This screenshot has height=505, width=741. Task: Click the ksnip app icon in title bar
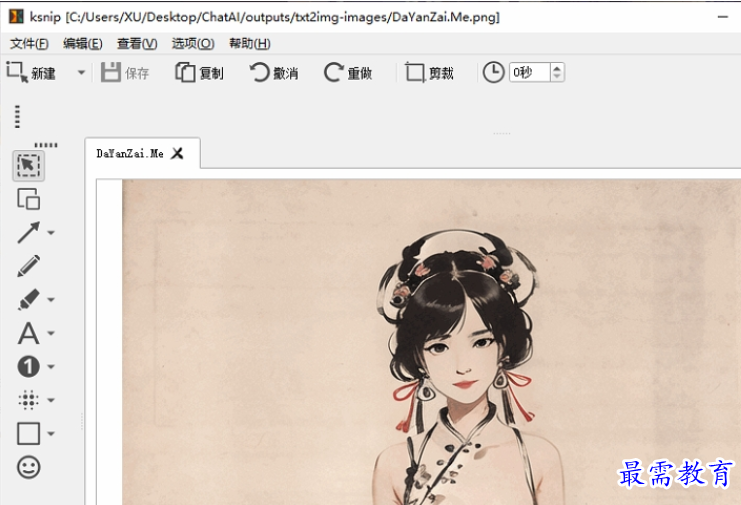[x=16, y=17]
